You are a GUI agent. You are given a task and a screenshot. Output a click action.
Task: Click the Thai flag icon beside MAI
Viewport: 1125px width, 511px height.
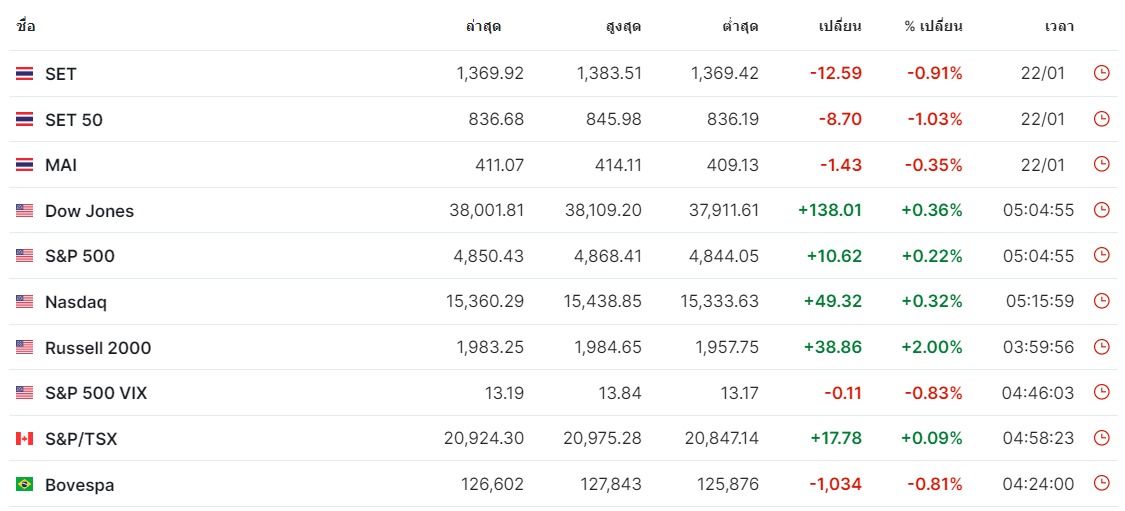point(24,165)
